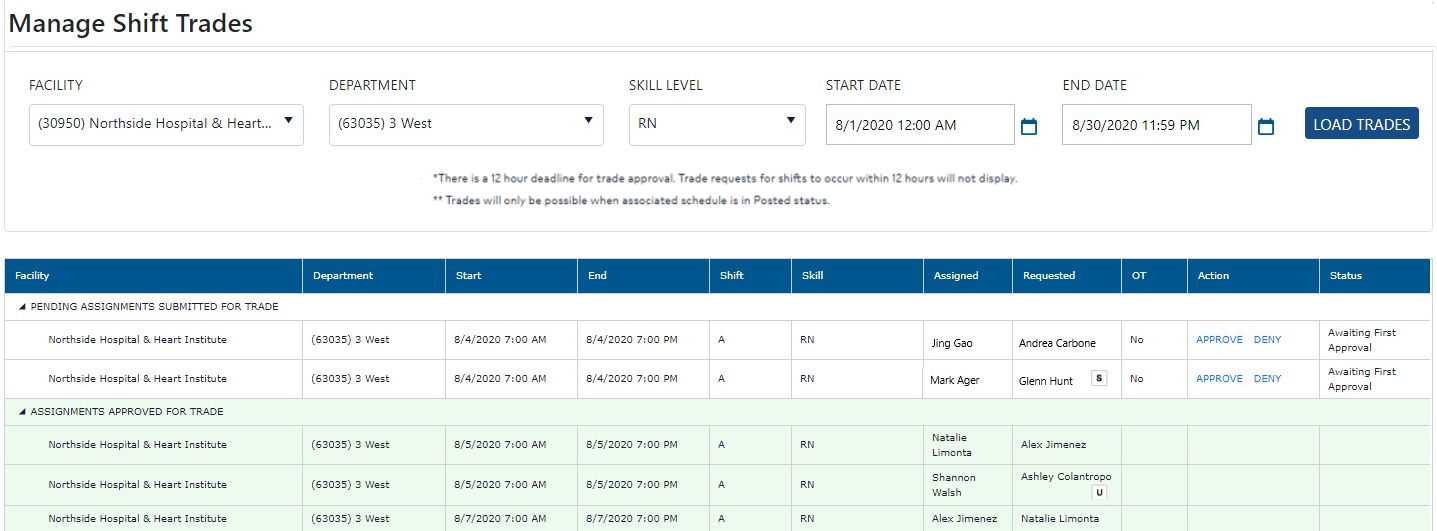Click into the Start Date input field
Viewport: 1437px width, 531px height.
[920, 125]
